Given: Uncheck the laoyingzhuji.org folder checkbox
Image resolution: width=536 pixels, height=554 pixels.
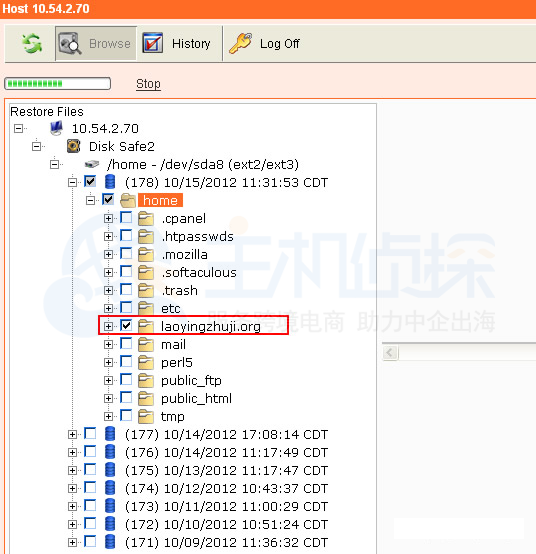Looking at the screenshot, I should (126, 325).
